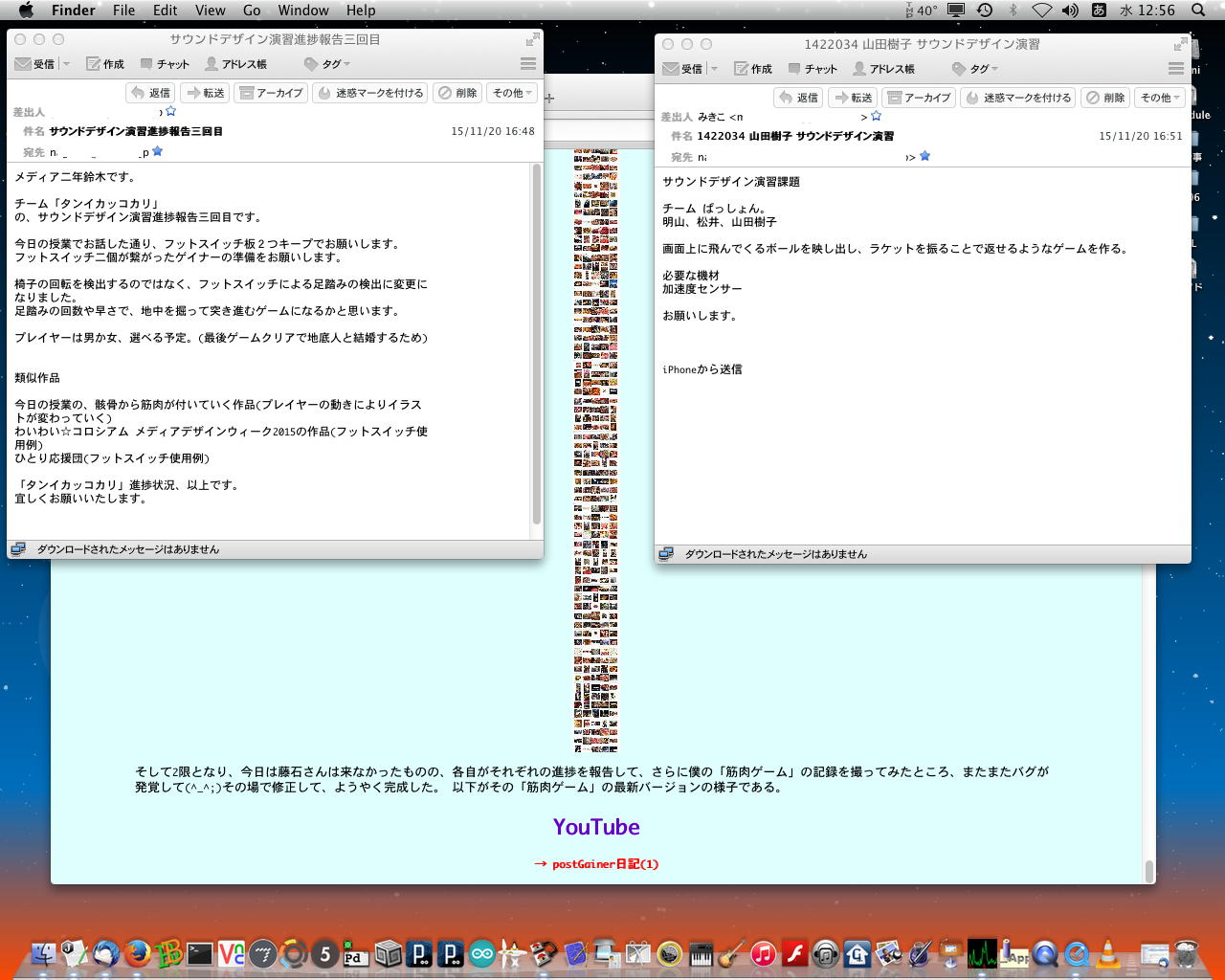Open GarageBand guitar icon in Dock
The height and width of the screenshot is (980, 1225).
(x=732, y=953)
